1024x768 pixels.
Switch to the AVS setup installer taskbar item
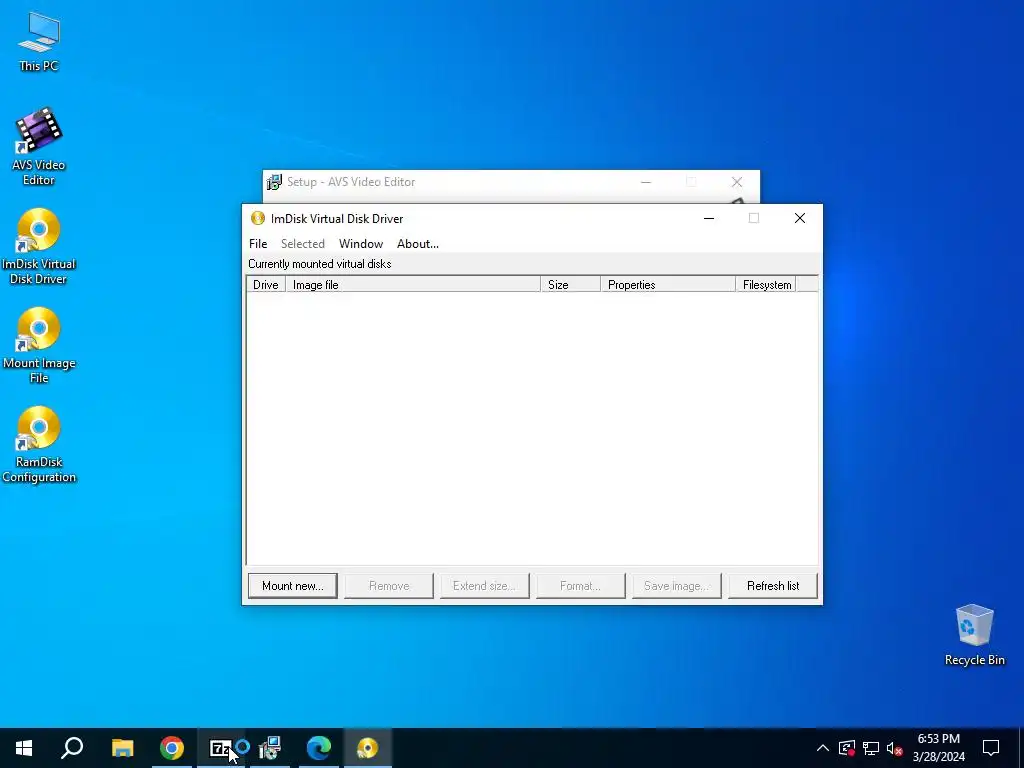pyautogui.click(x=270, y=748)
